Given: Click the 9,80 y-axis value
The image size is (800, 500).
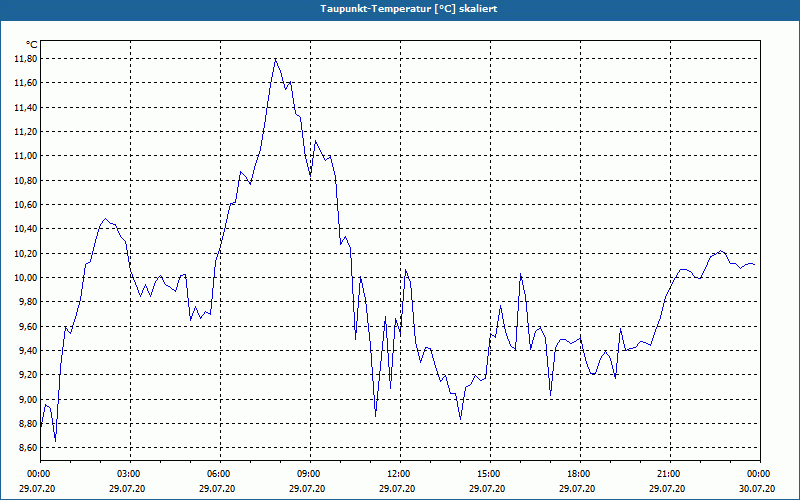Looking at the screenshot, I should point(29,302).
